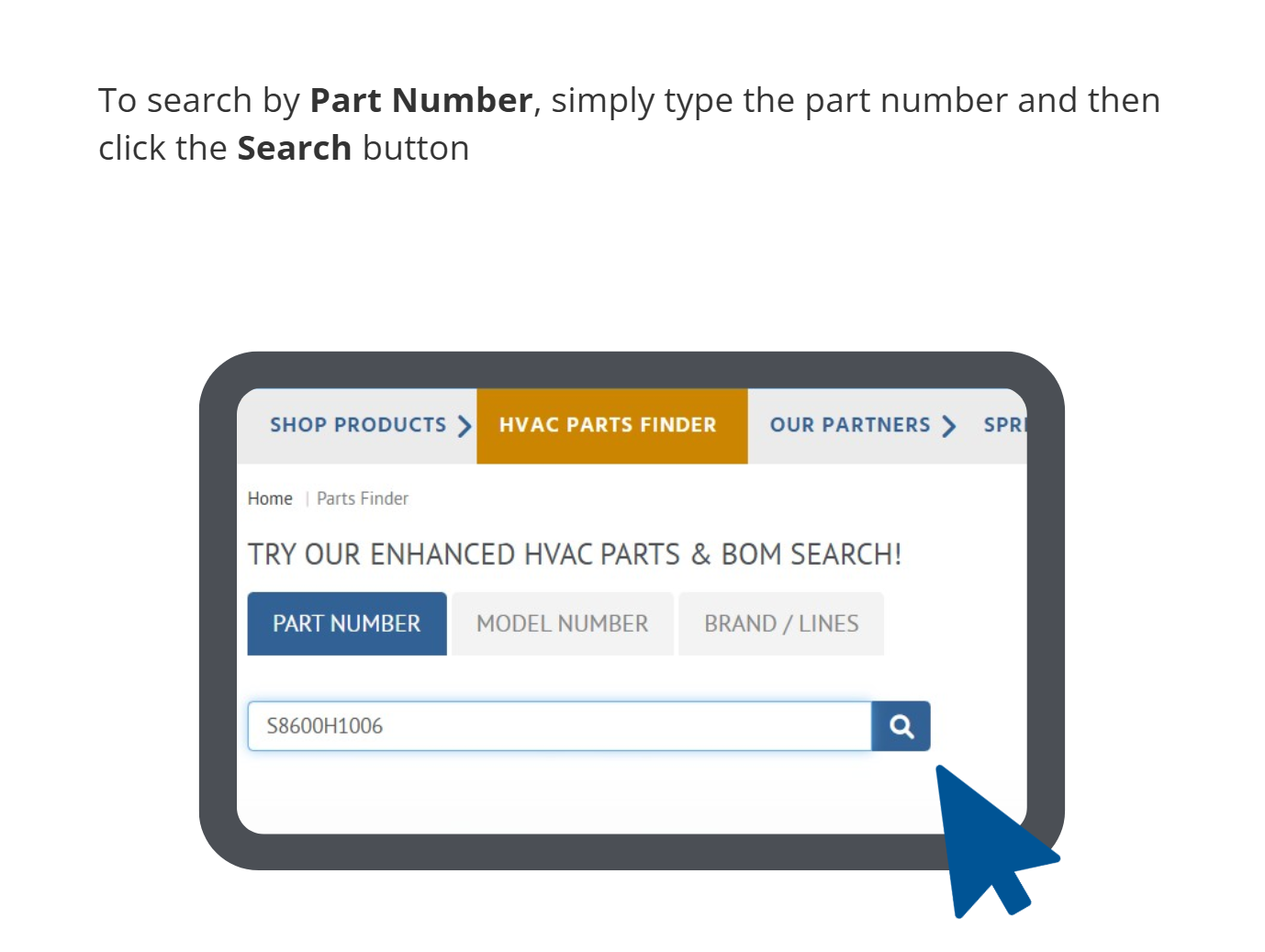Click bold 'Part Number' in the instructions

click(x=420, y=100)
